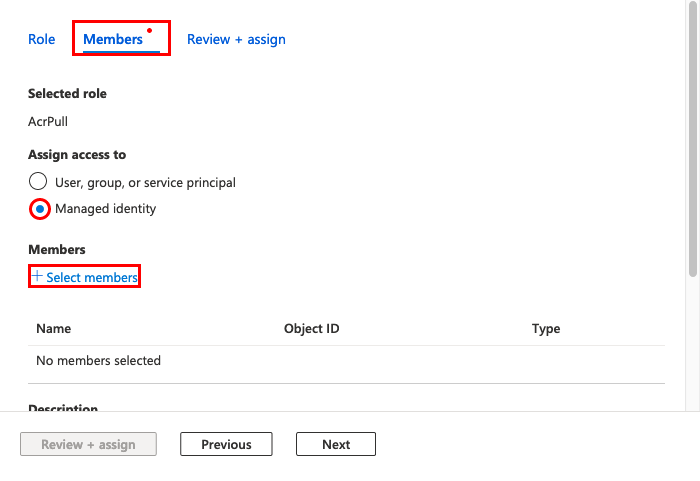Select the User, group, or service principal radio
The height and width of the screenshot is (481, 700).
[x=38, y=181]
